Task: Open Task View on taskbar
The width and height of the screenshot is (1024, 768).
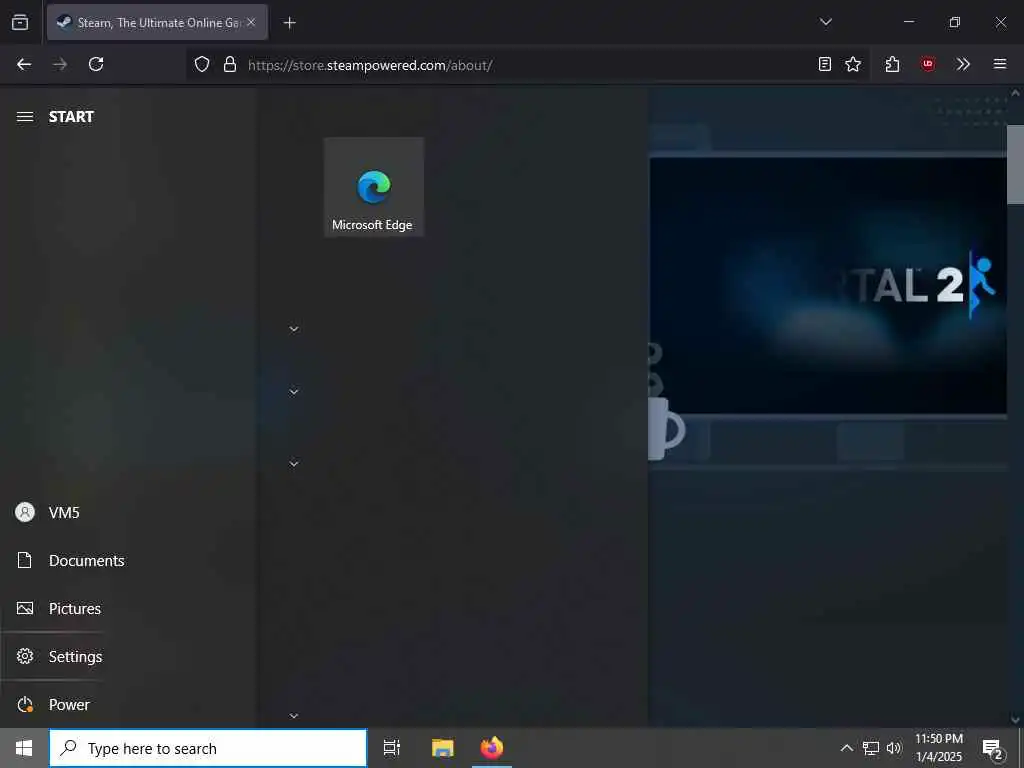Action: pos(392,748)
